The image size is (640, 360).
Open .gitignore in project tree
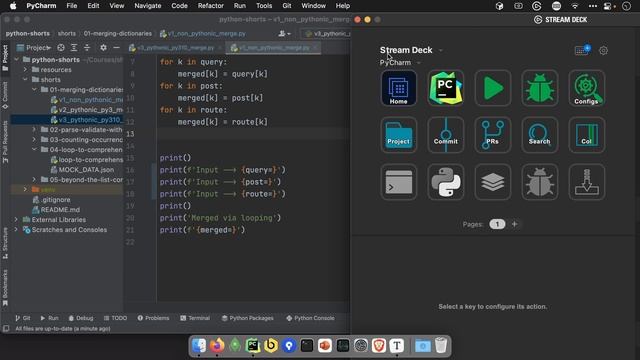pyautogui.click(x=51, y=200)
